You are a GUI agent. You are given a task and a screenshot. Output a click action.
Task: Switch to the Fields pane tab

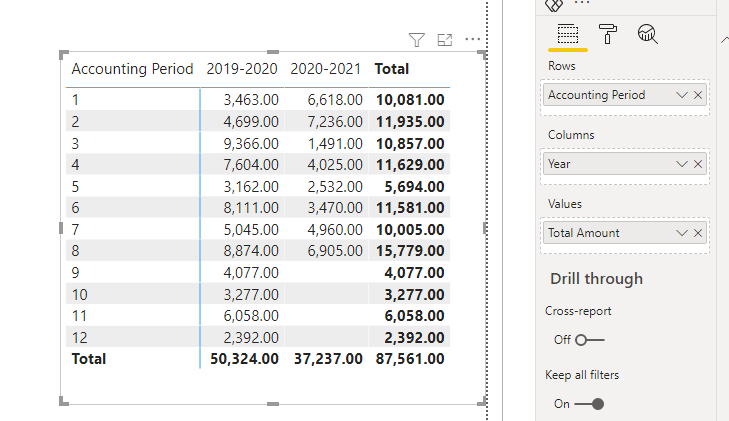pyautogui.click(x=568, y=34)
